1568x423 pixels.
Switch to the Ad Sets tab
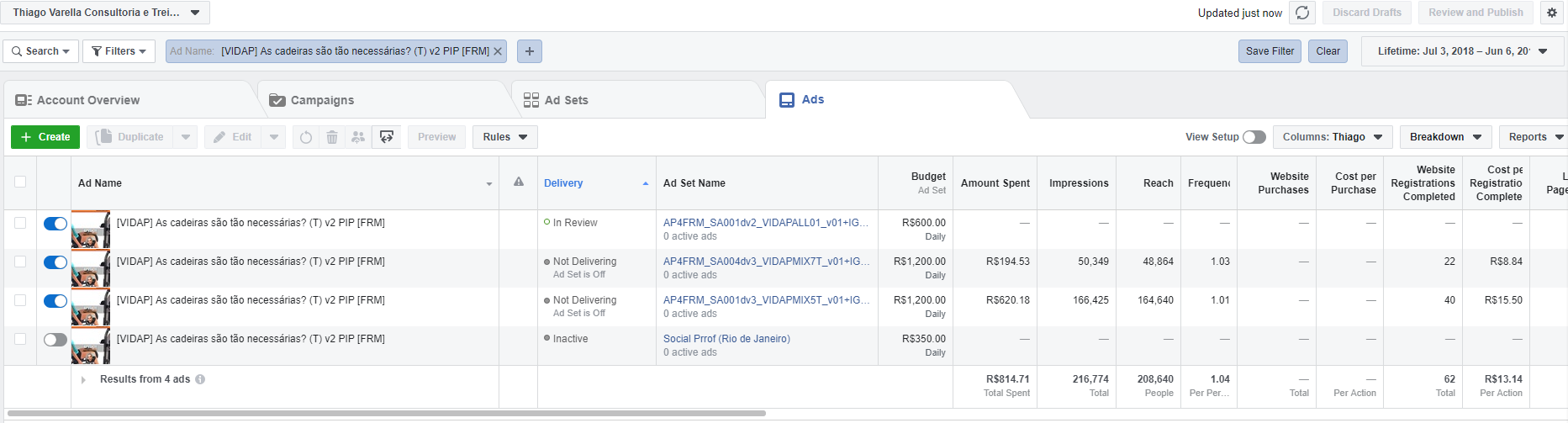[x=566, y=100]
